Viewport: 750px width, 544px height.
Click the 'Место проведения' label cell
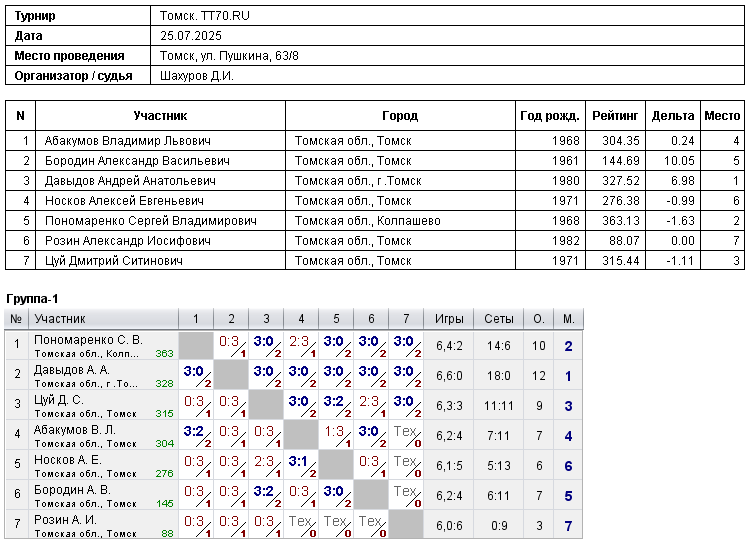click(x=78, y=56)
